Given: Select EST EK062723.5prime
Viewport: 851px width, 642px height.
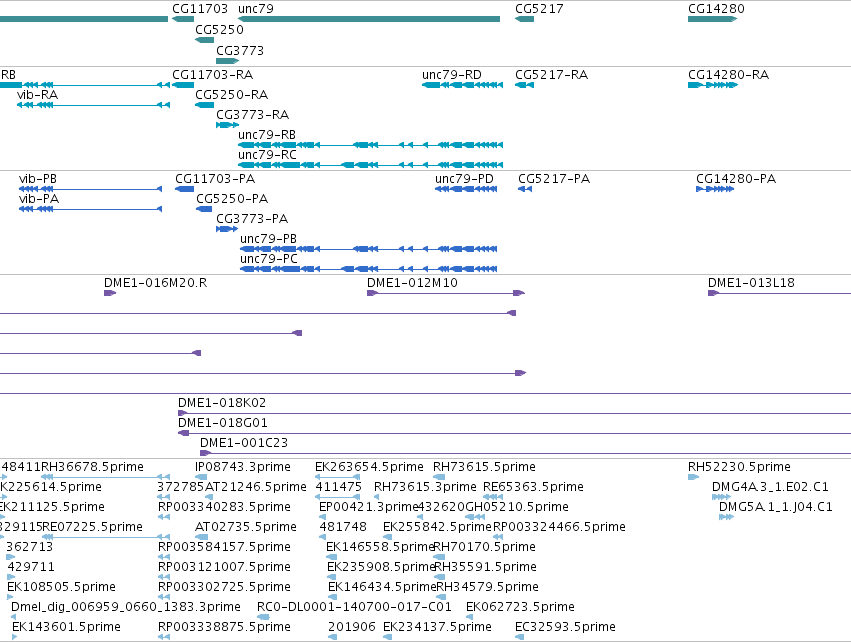Looking at the screenshot, I should [469, 618].
